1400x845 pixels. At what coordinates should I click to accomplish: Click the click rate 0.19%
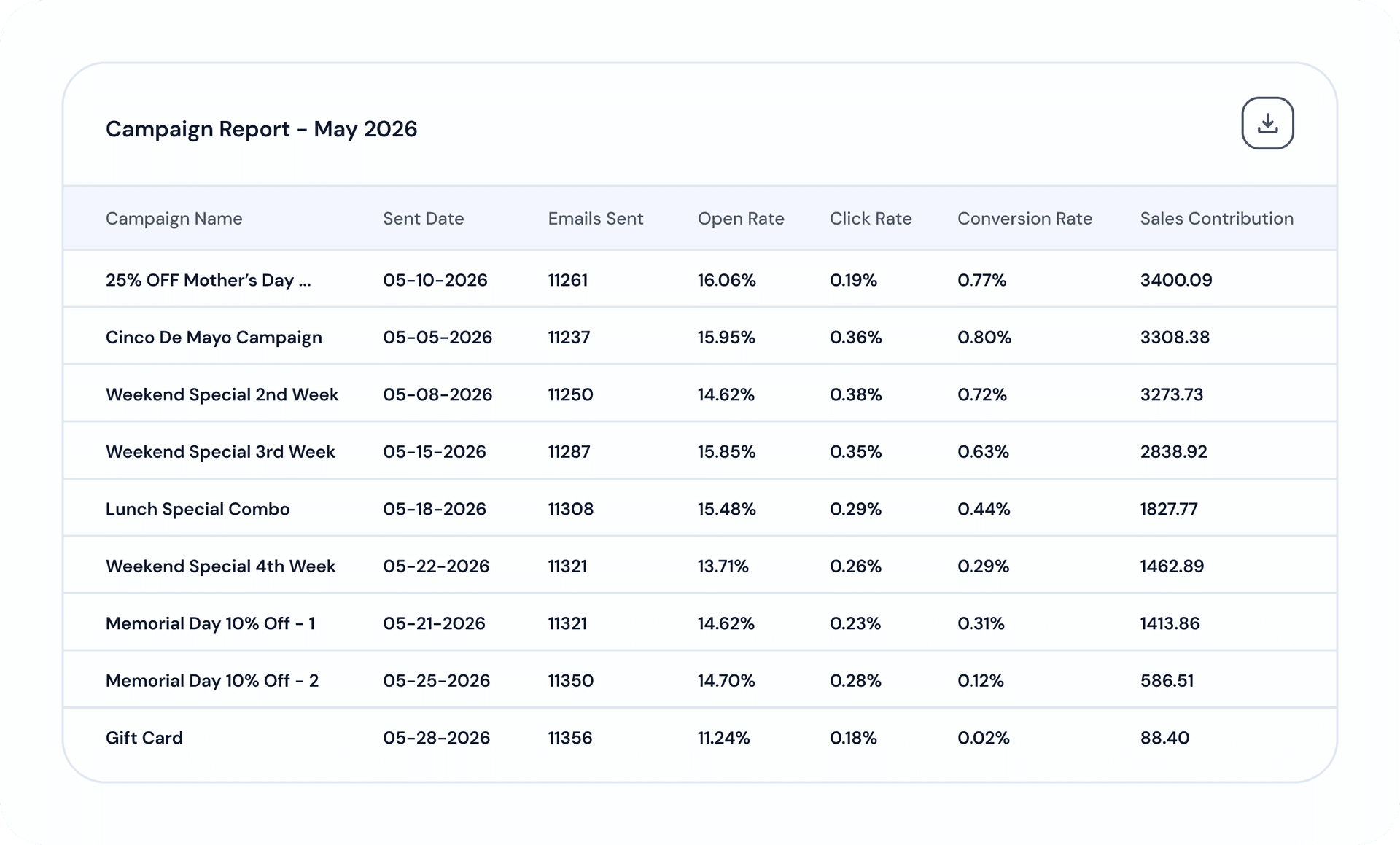pyautogui.click(x=853, y=280)
